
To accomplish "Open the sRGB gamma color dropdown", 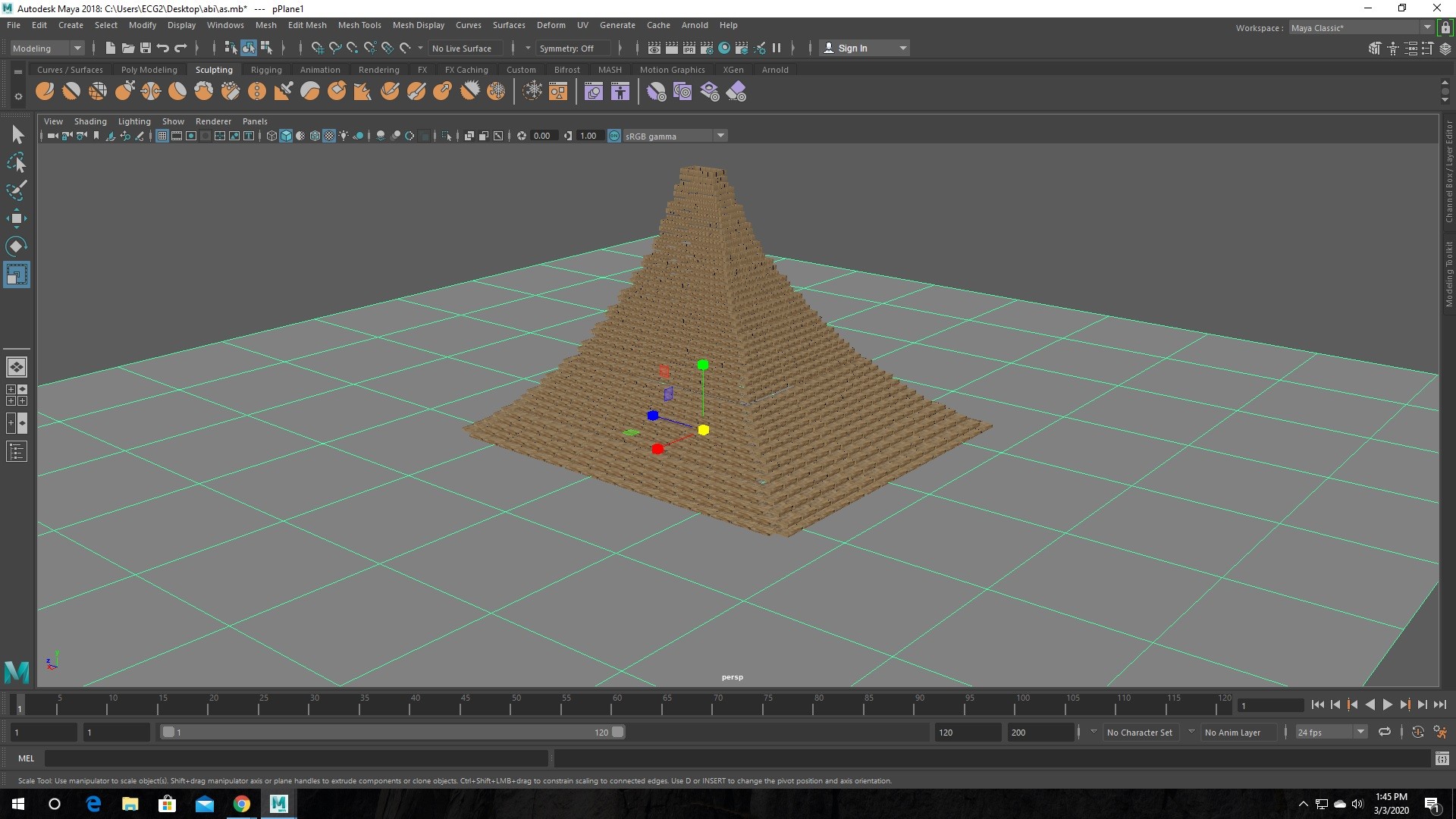I will click(x=719, y=136).
